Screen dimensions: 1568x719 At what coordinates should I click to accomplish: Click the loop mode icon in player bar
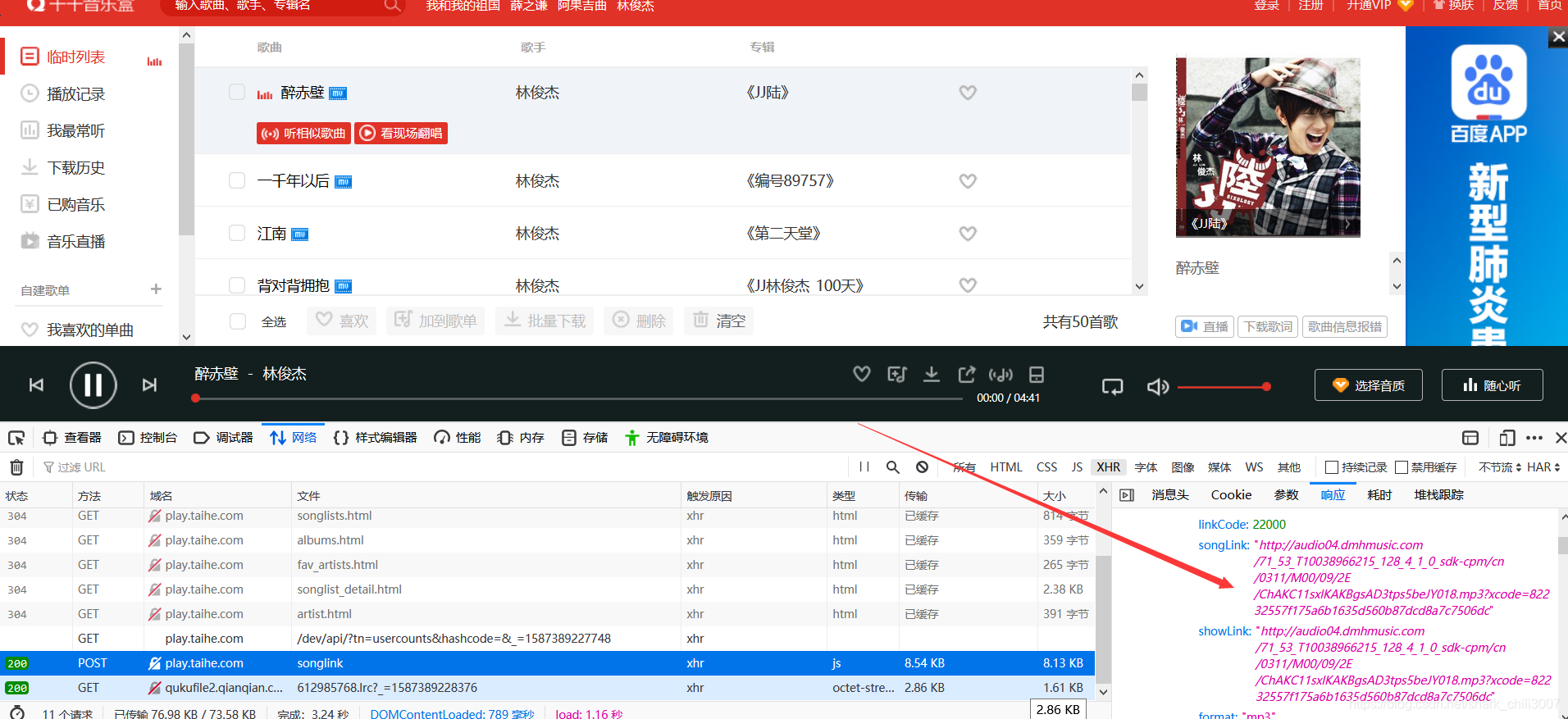1113,386
